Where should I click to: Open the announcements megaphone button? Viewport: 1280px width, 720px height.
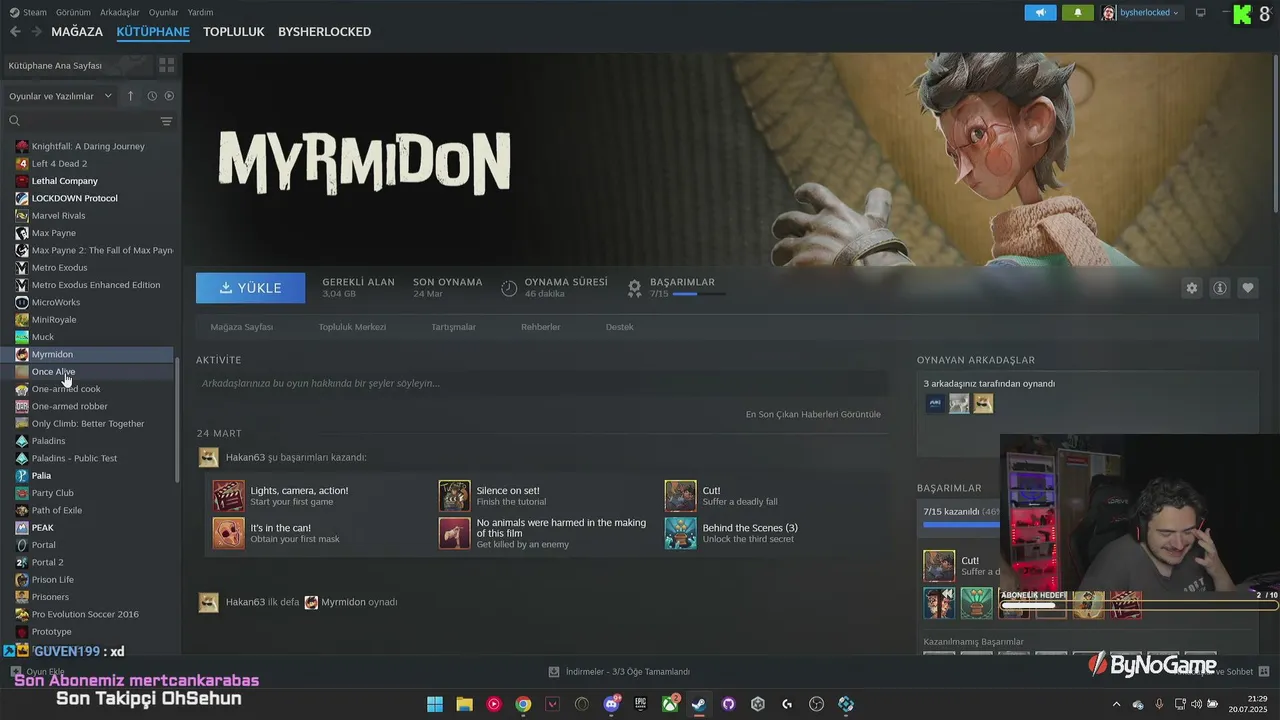coord(1040,13)
